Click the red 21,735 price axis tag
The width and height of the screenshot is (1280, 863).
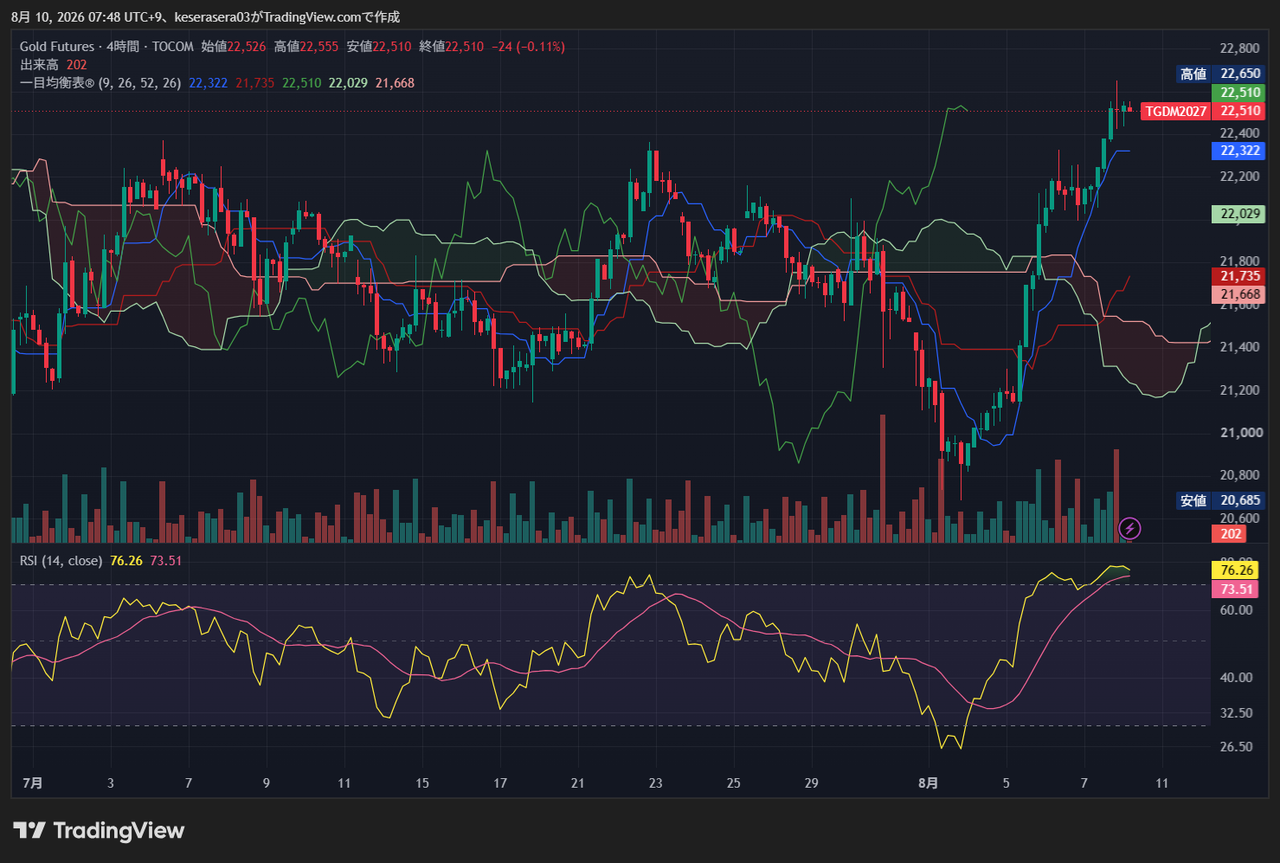[x=1238, y=276]
